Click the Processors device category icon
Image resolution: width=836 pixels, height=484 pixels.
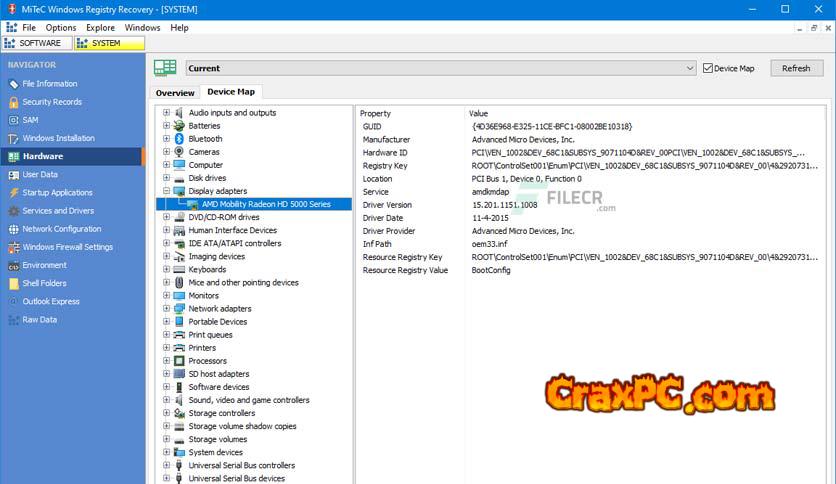(x=179, y=361)
